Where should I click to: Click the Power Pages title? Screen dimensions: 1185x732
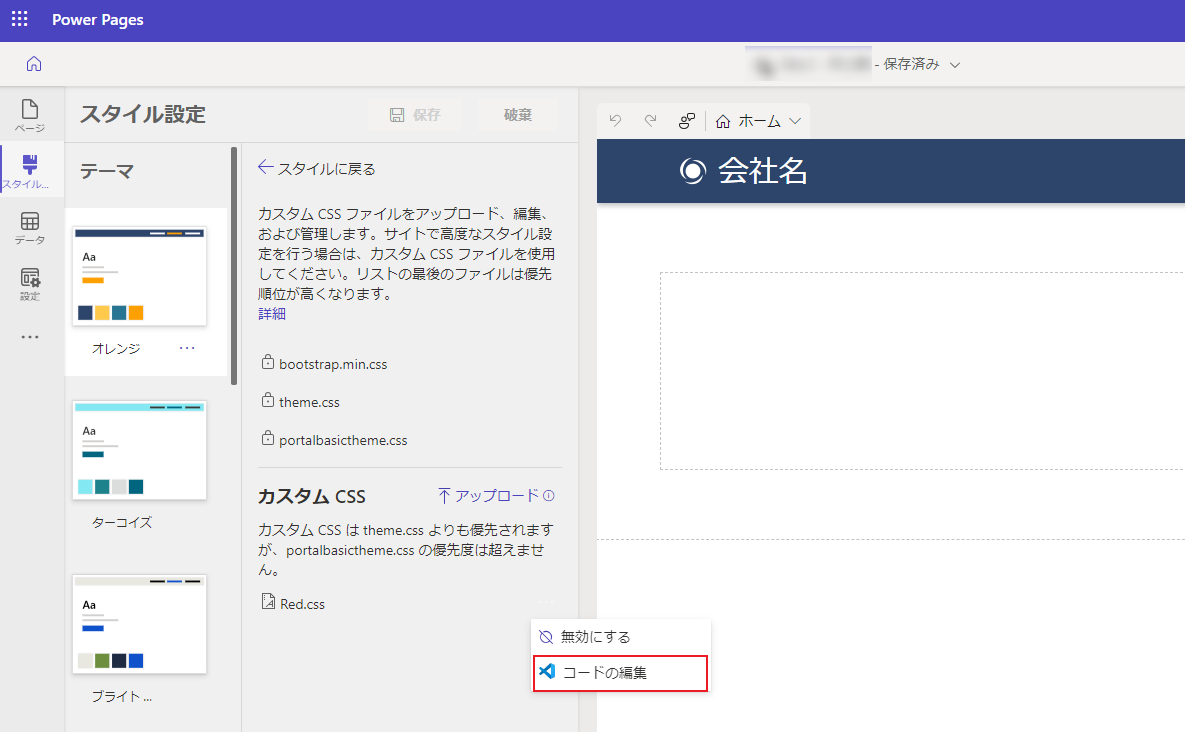(x=97, y=20)
